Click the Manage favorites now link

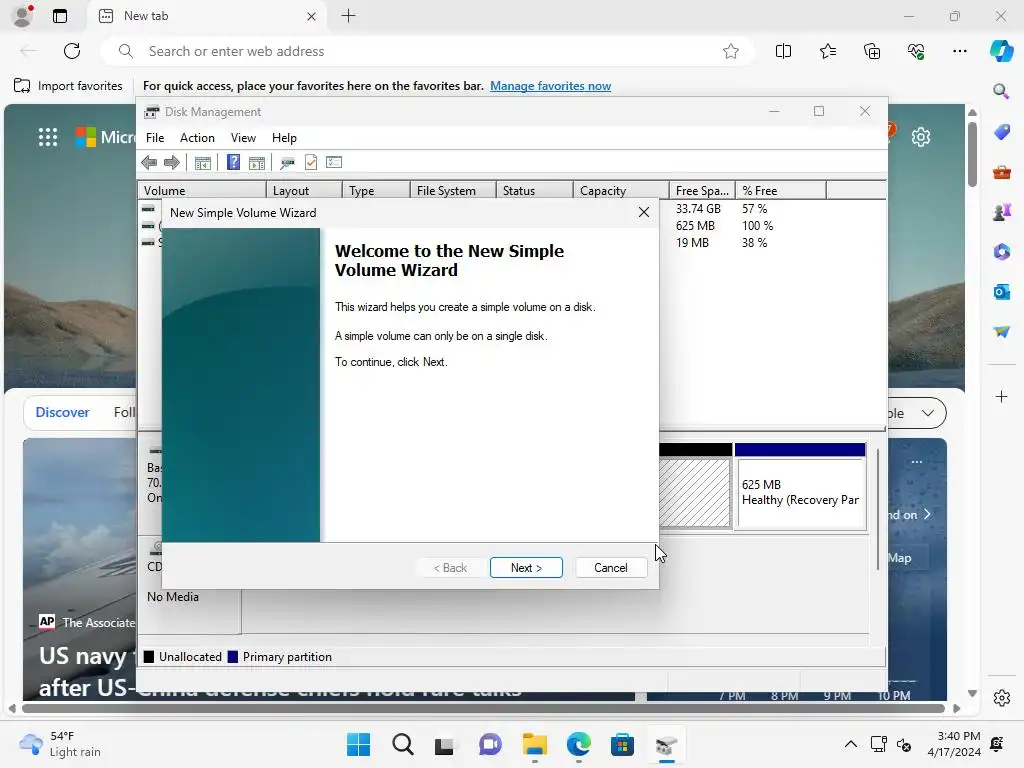[551, 86]
